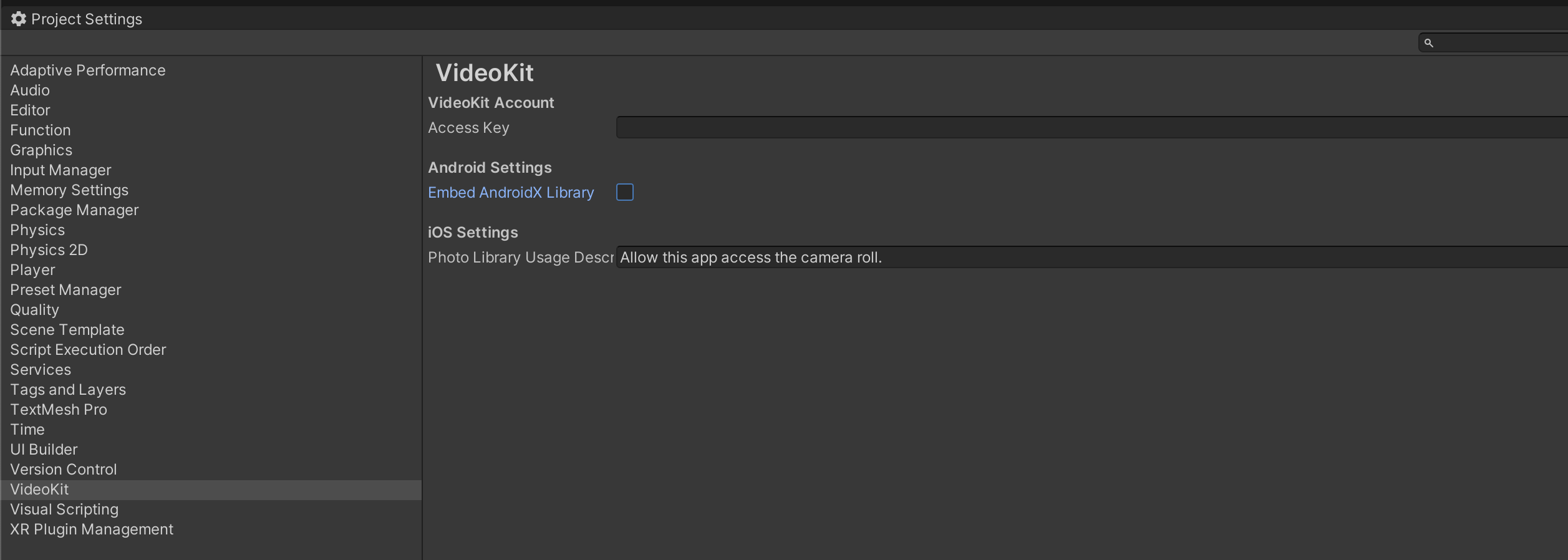Open Tags and Layers settings
1568x560 pixels.
[x=68, y=390]
